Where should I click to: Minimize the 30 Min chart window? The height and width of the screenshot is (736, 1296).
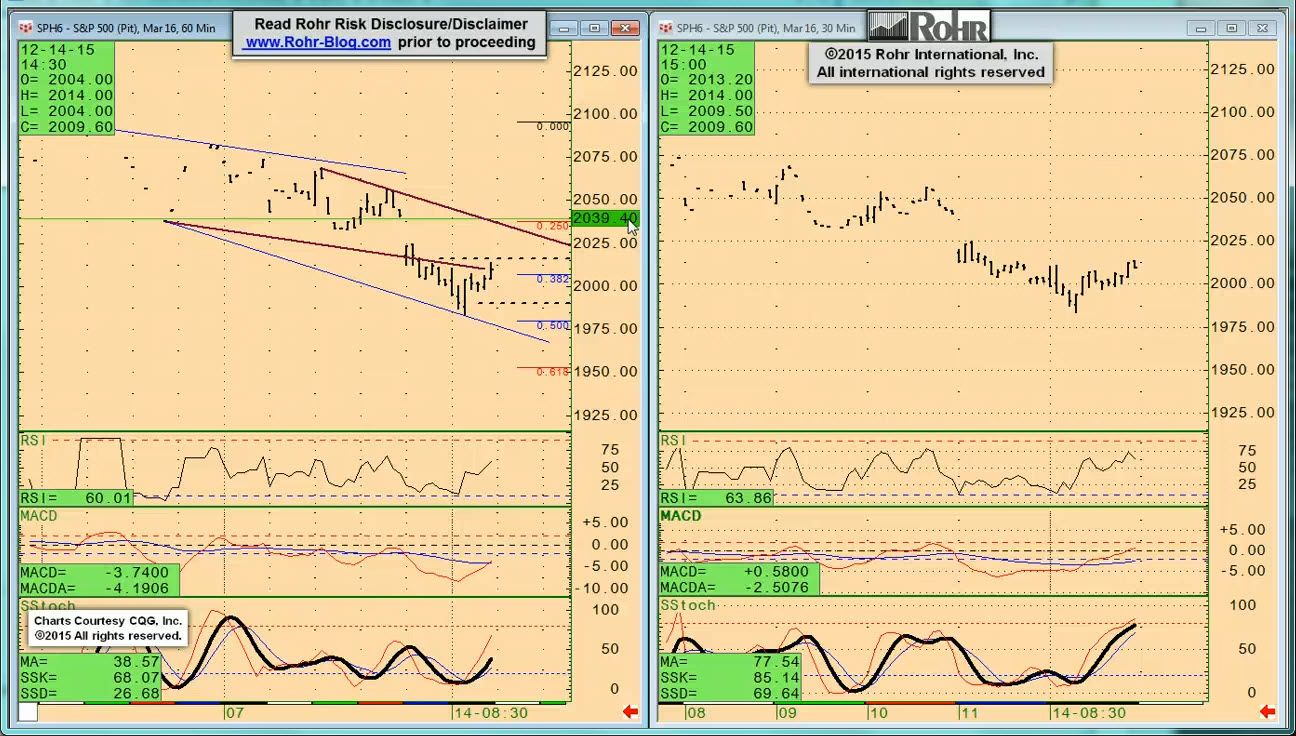[1201, 28]
